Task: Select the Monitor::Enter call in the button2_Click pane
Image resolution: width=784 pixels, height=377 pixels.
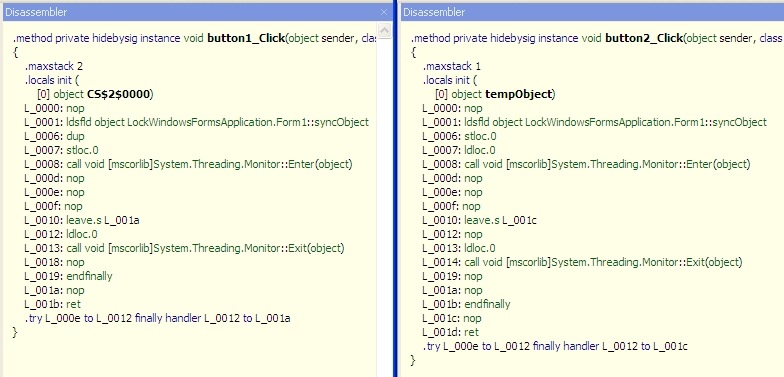Action: (x=586, y=164)
